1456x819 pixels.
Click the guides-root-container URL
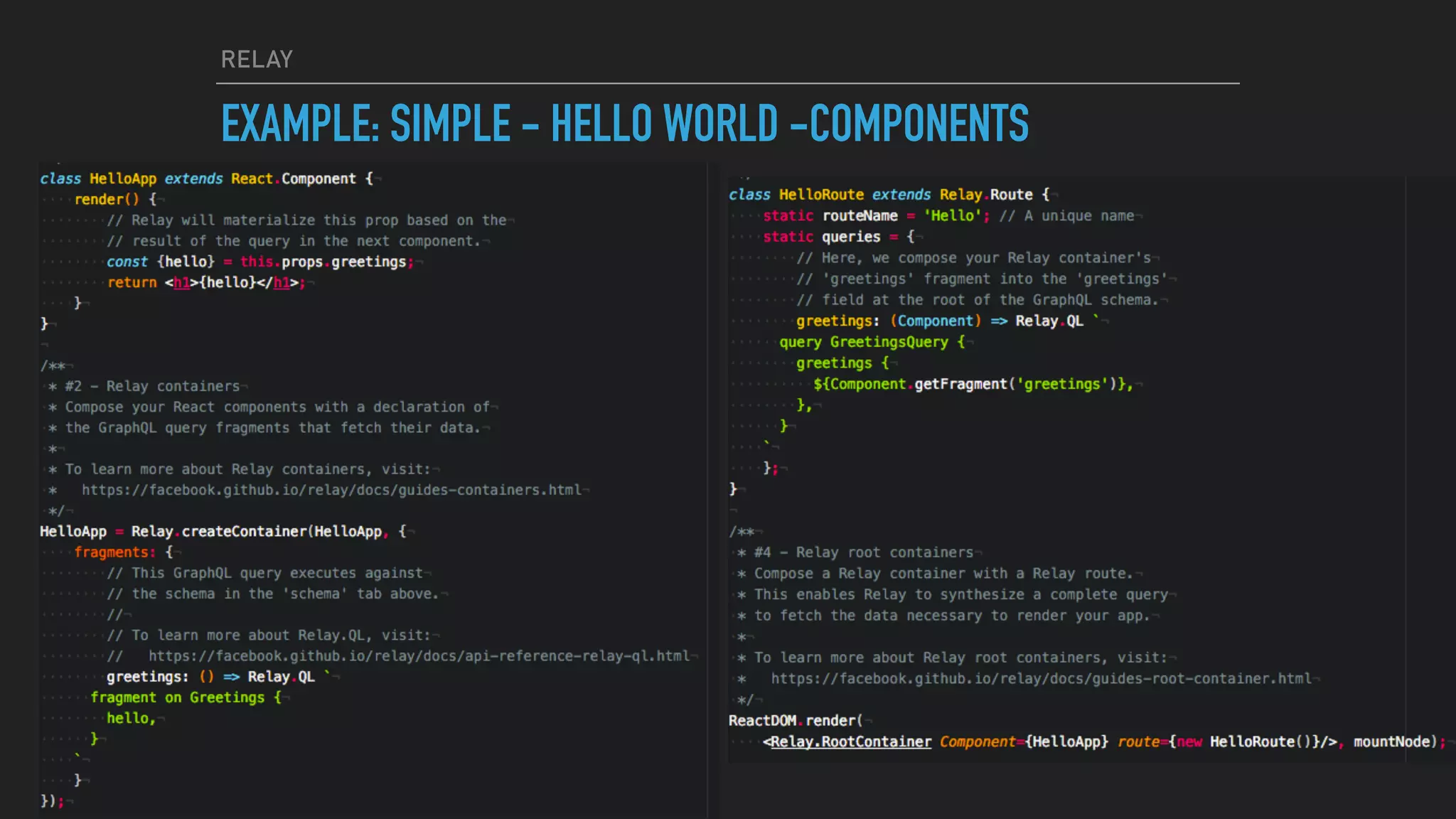tap(1041, 678)
